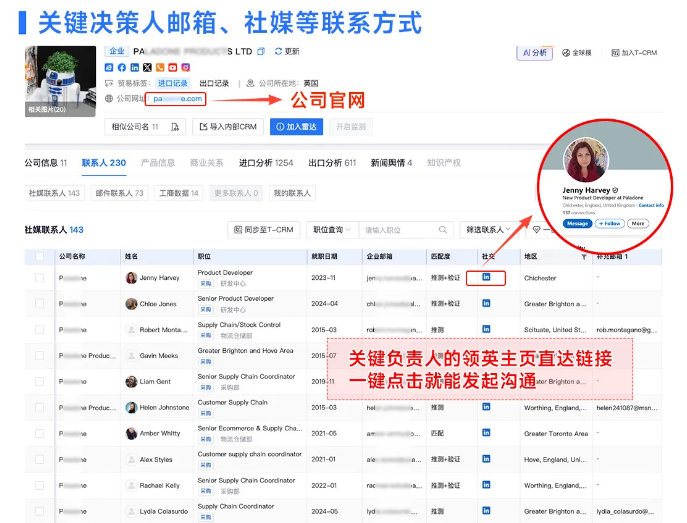
Task: Open the company's Instagram icon in the header
Action: (x=186, y=67)
